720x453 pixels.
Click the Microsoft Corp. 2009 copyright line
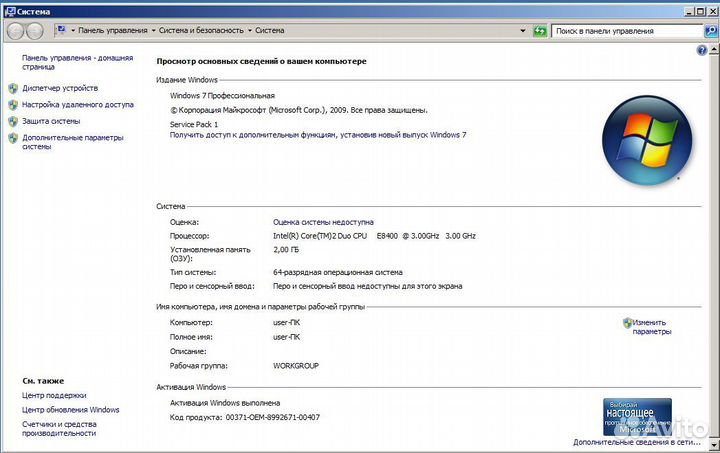298,110
